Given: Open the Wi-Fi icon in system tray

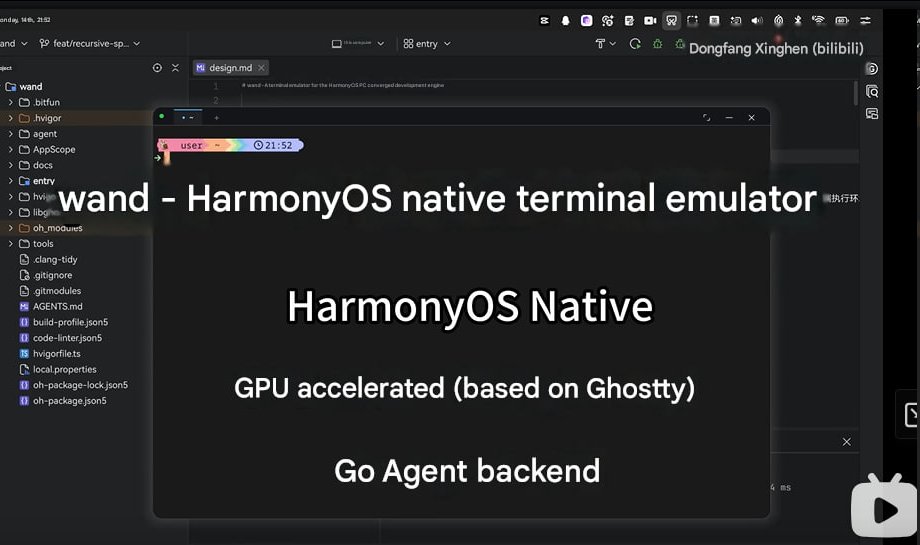Looking at the screenshot, I should (818, 21).
